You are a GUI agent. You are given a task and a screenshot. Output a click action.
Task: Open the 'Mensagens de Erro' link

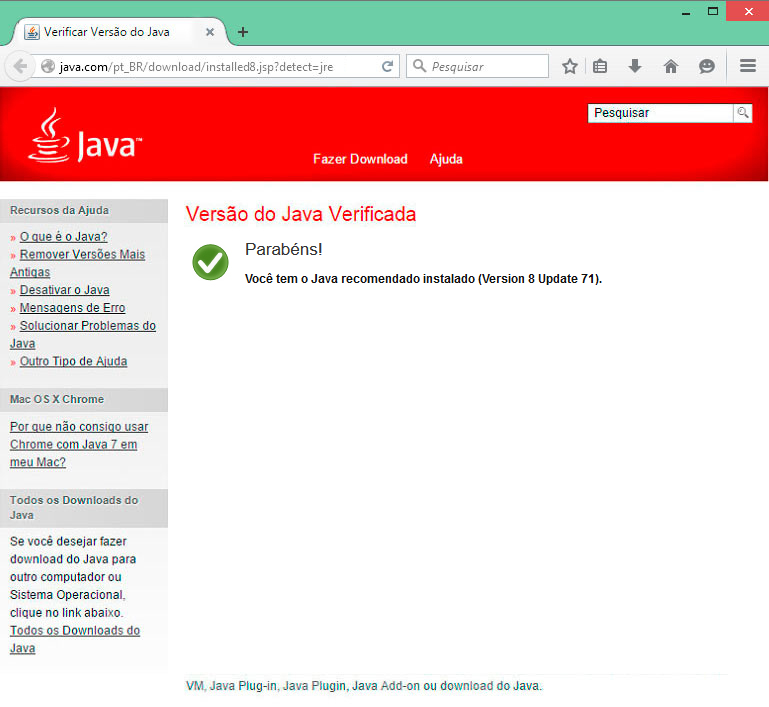coord(73,308)
